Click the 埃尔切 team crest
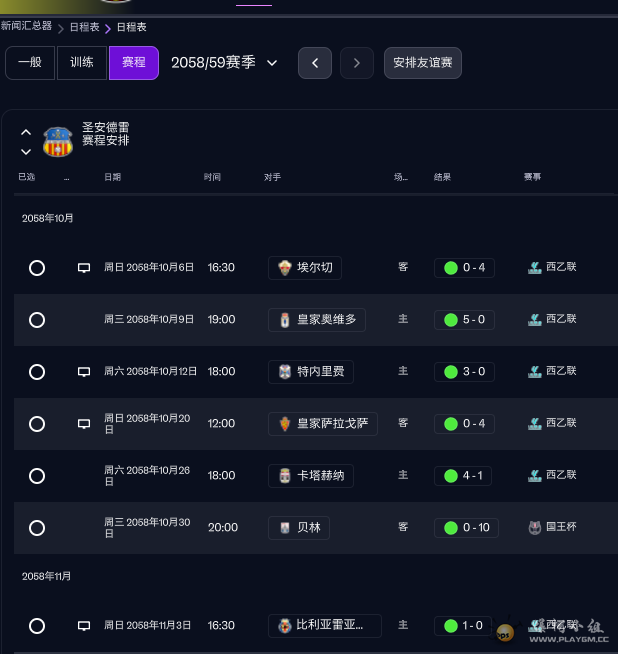 coord(285,268)
